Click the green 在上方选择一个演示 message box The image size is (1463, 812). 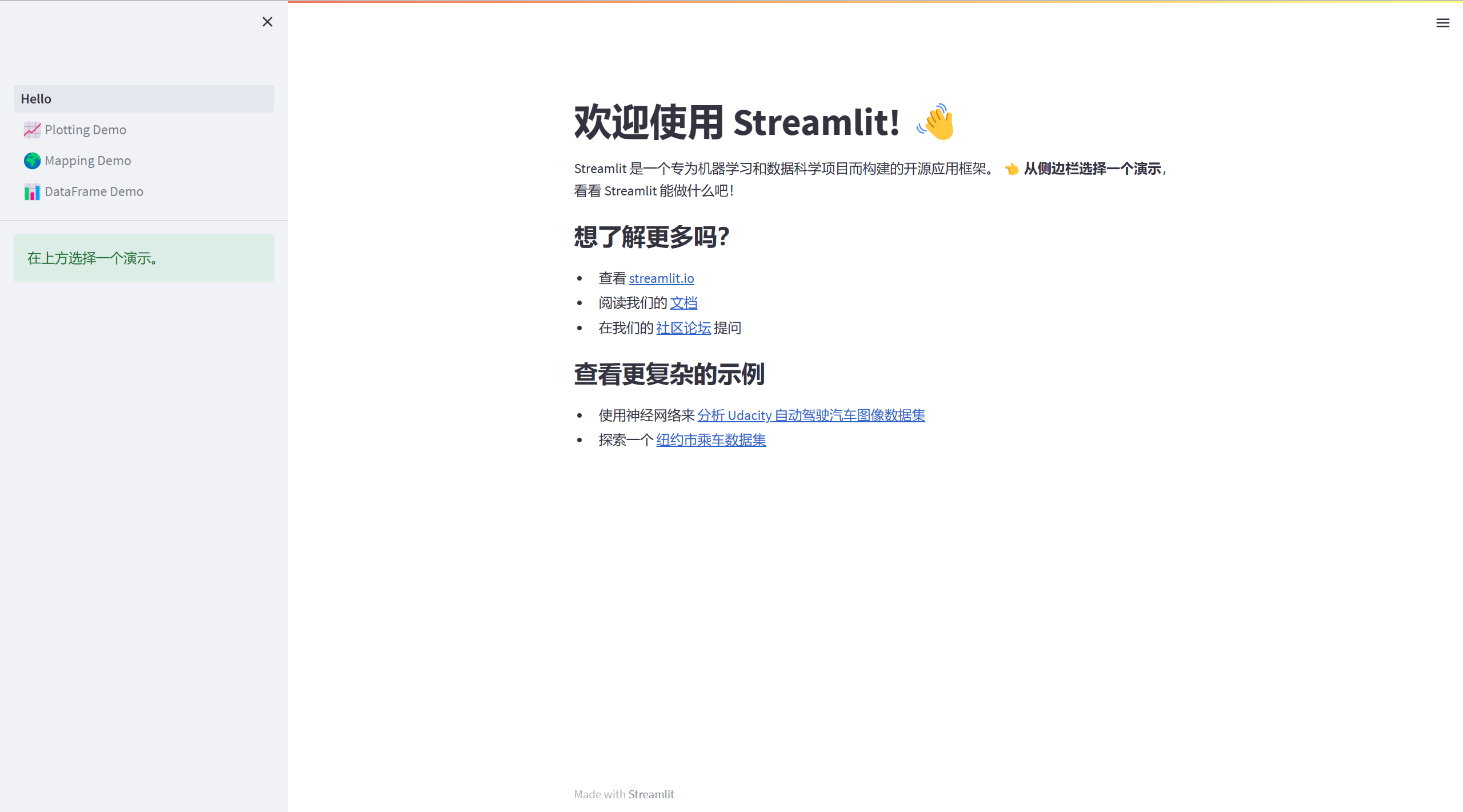click(143, 258)
